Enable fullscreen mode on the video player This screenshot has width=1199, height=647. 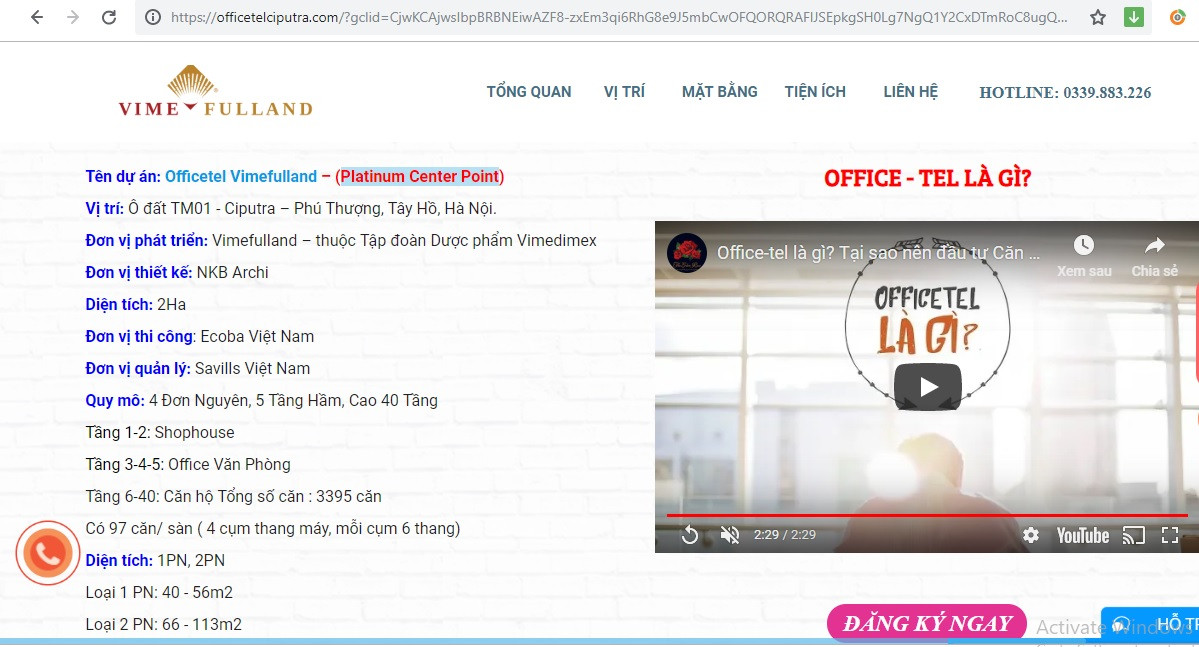tap(1169, 535)
